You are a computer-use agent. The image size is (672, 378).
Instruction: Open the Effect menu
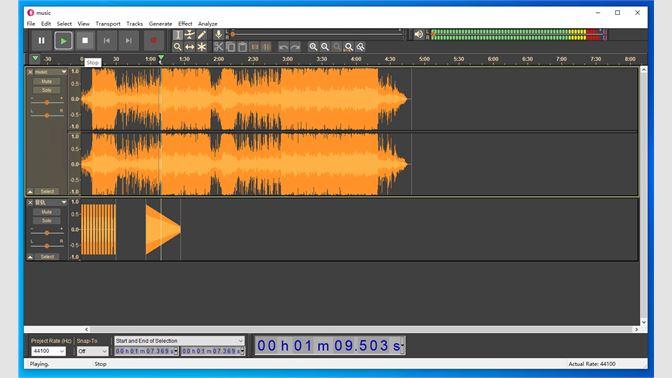pyautogui.click(x=185, y=24)
